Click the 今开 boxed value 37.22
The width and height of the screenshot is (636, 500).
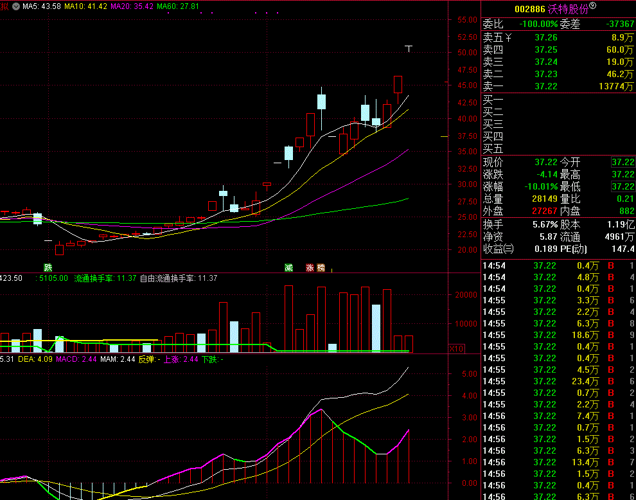[x=623, y=162]
